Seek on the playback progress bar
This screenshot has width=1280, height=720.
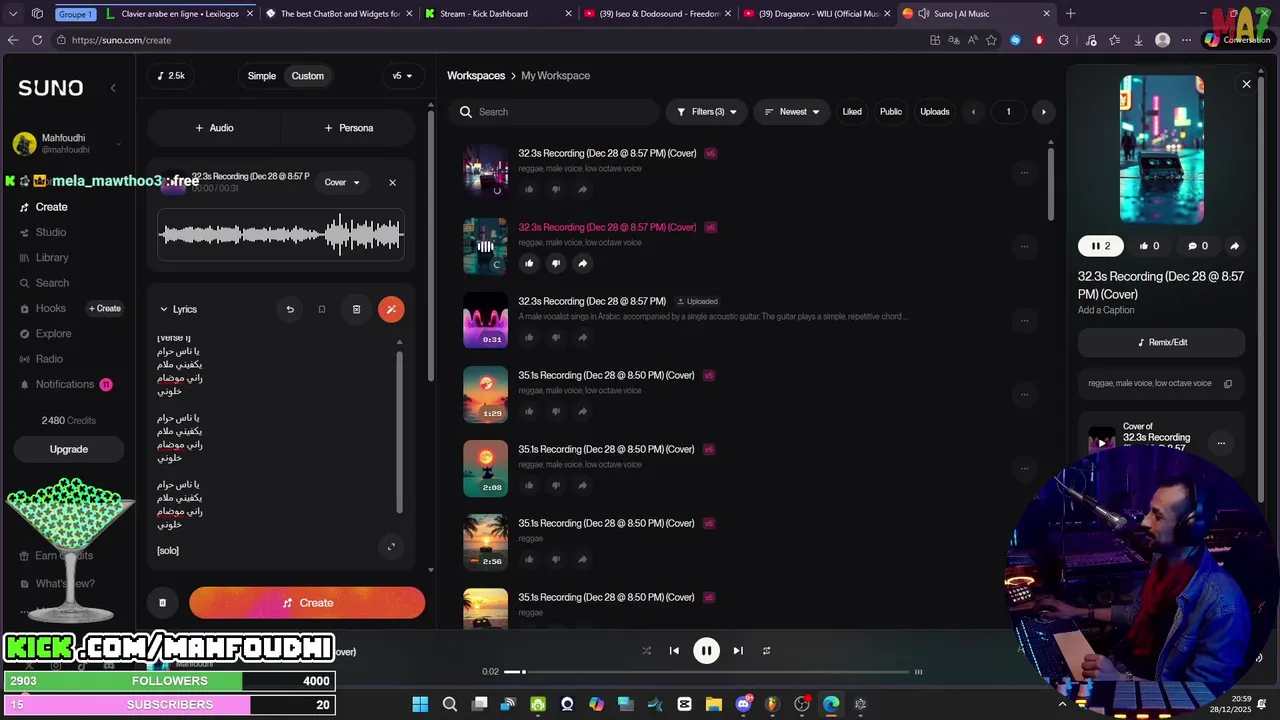point(706,672)
